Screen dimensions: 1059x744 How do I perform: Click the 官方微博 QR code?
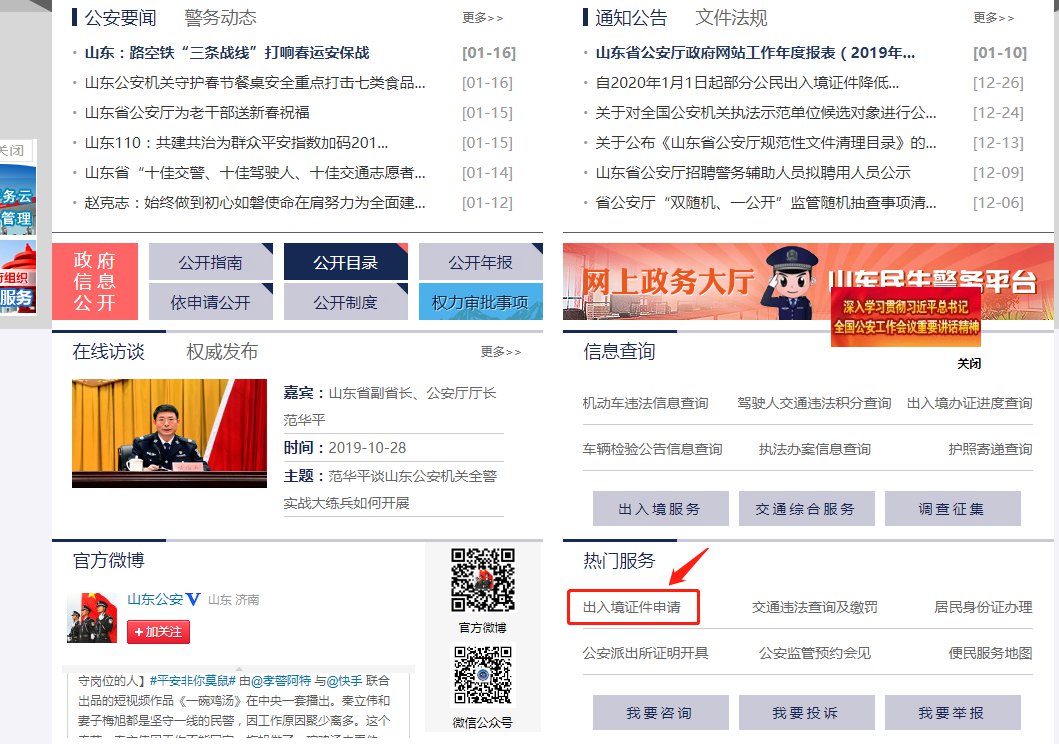[483, 580]
